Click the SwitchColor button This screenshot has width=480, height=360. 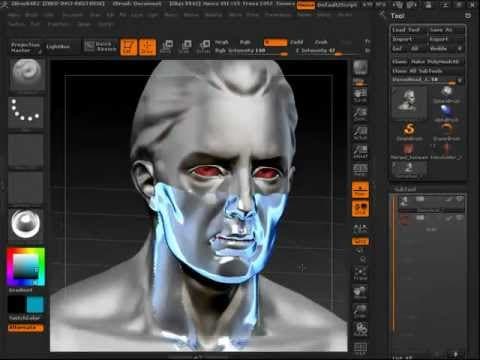point(25,318)
